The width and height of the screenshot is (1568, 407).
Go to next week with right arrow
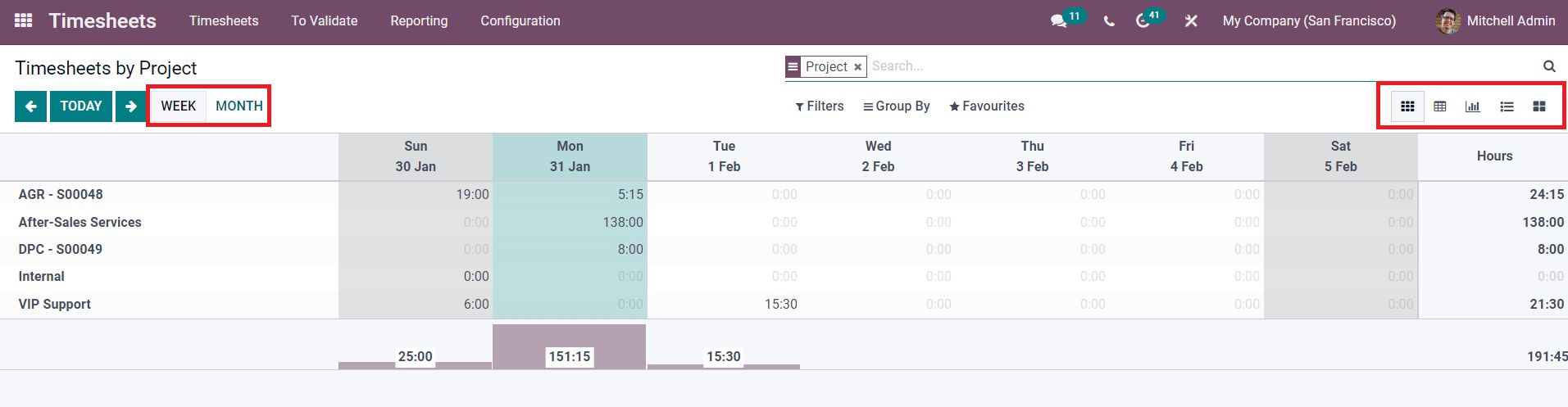(x=130, y=106)
